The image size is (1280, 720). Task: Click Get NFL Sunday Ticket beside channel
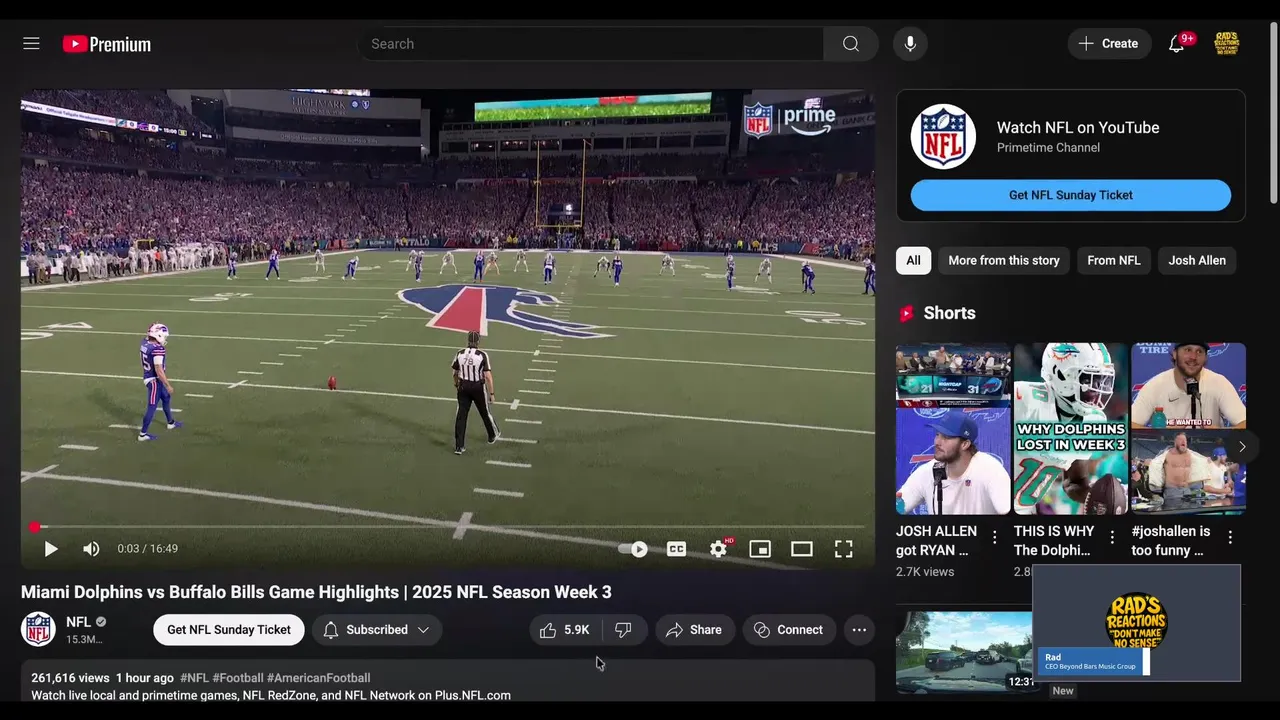point(229,630)
